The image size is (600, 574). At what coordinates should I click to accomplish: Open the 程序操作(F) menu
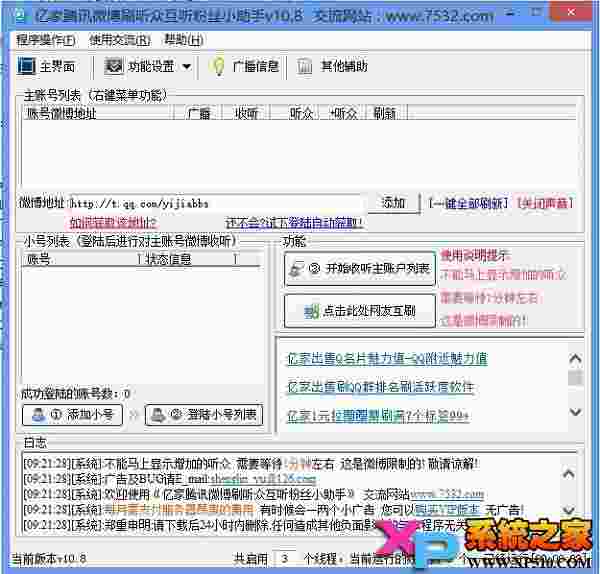(x=46, y=40)
